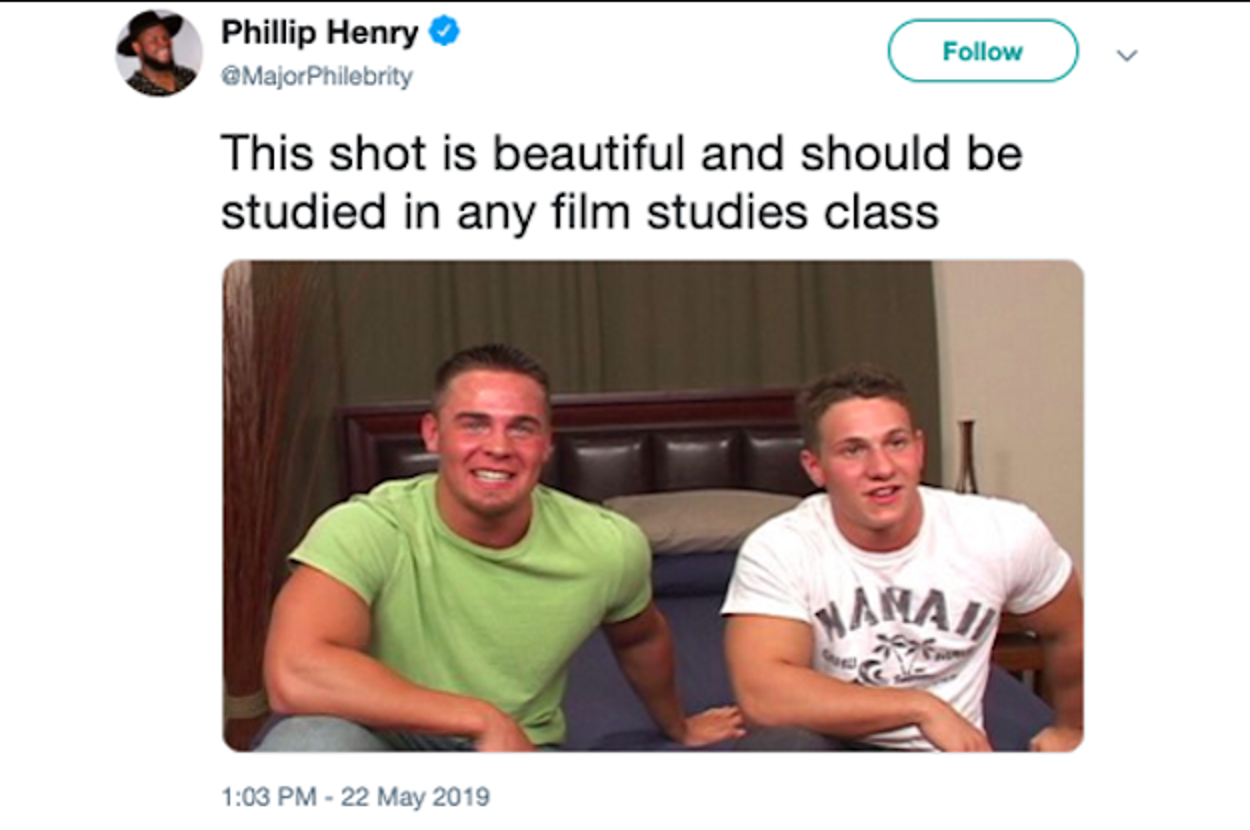Click the tweet text about film studies
Viewport: 1250px width, 830px height.
pyautogui.click(x=620, y=182)
